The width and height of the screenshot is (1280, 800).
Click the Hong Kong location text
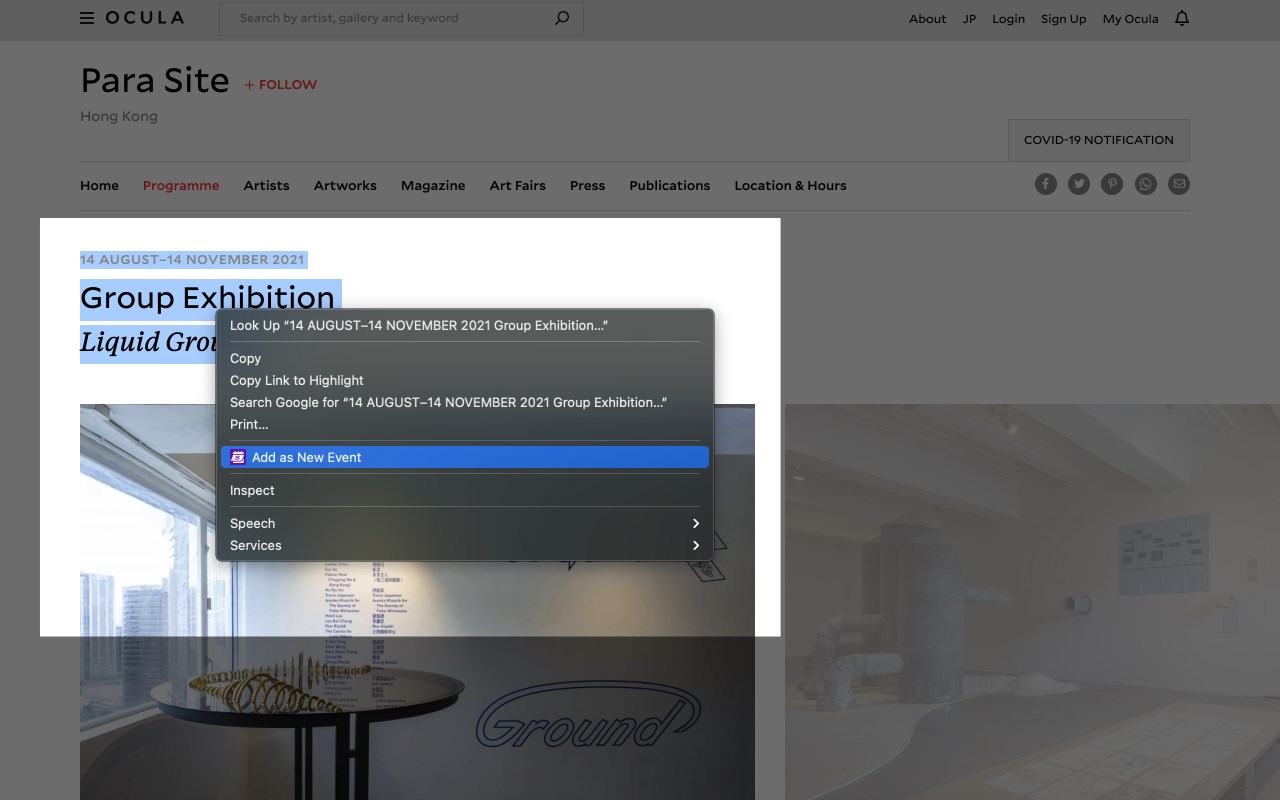119,116
